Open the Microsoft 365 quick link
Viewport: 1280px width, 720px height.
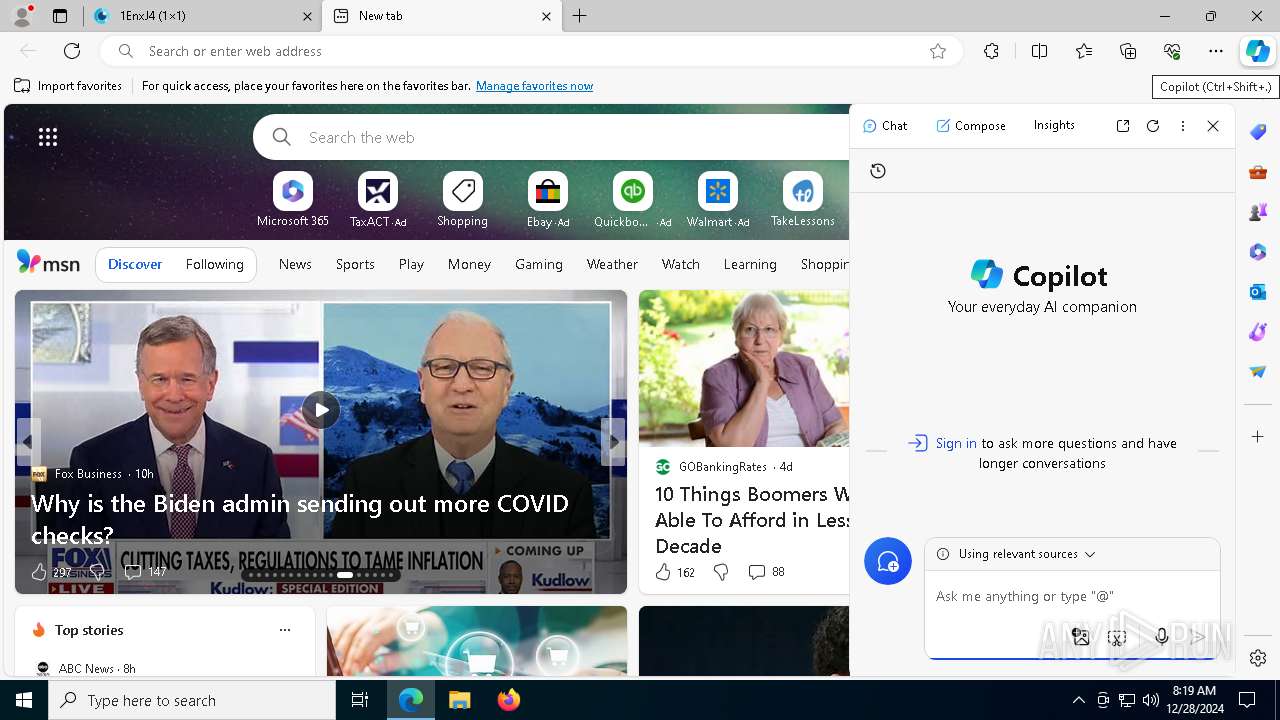tap(292, 201)
